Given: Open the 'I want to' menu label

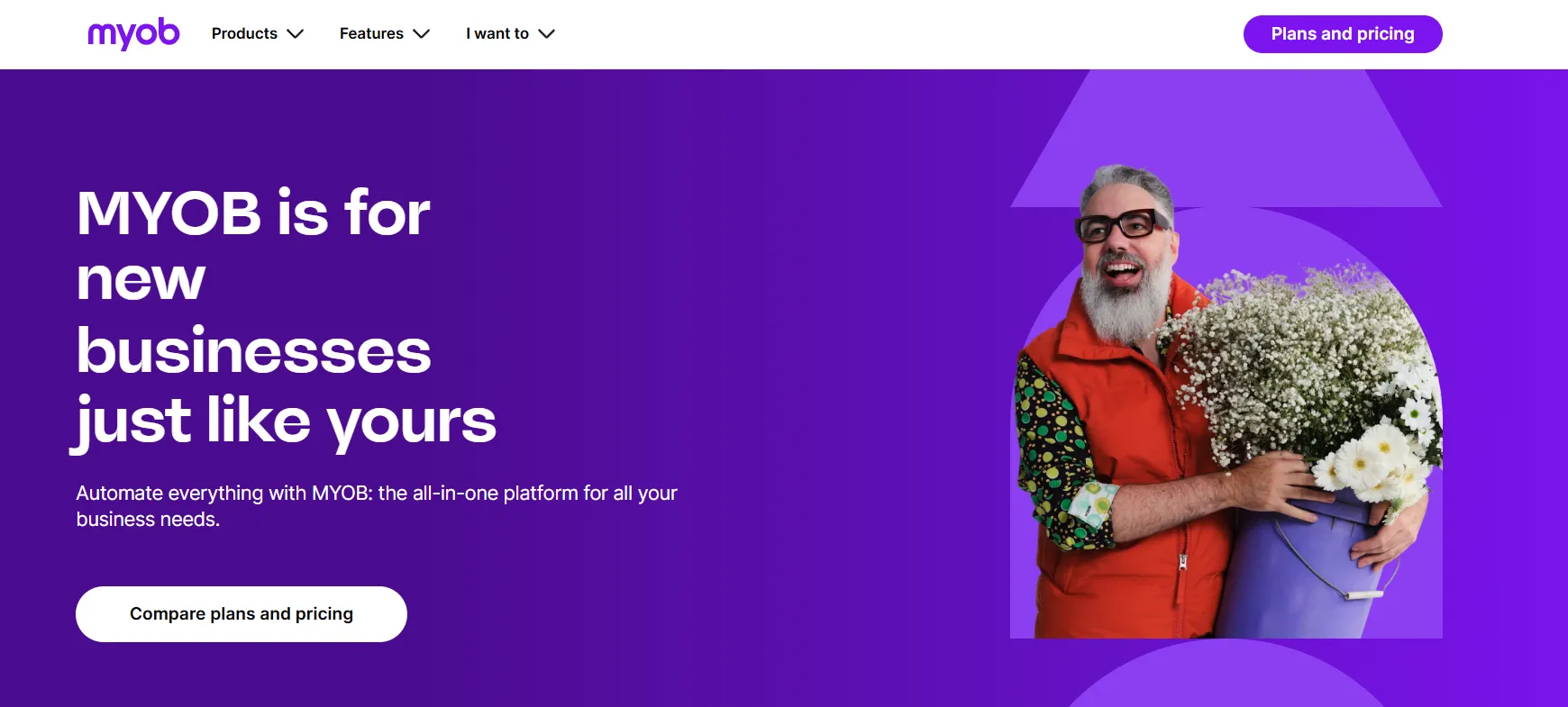Looking at the screenshot, I should 497,33.
